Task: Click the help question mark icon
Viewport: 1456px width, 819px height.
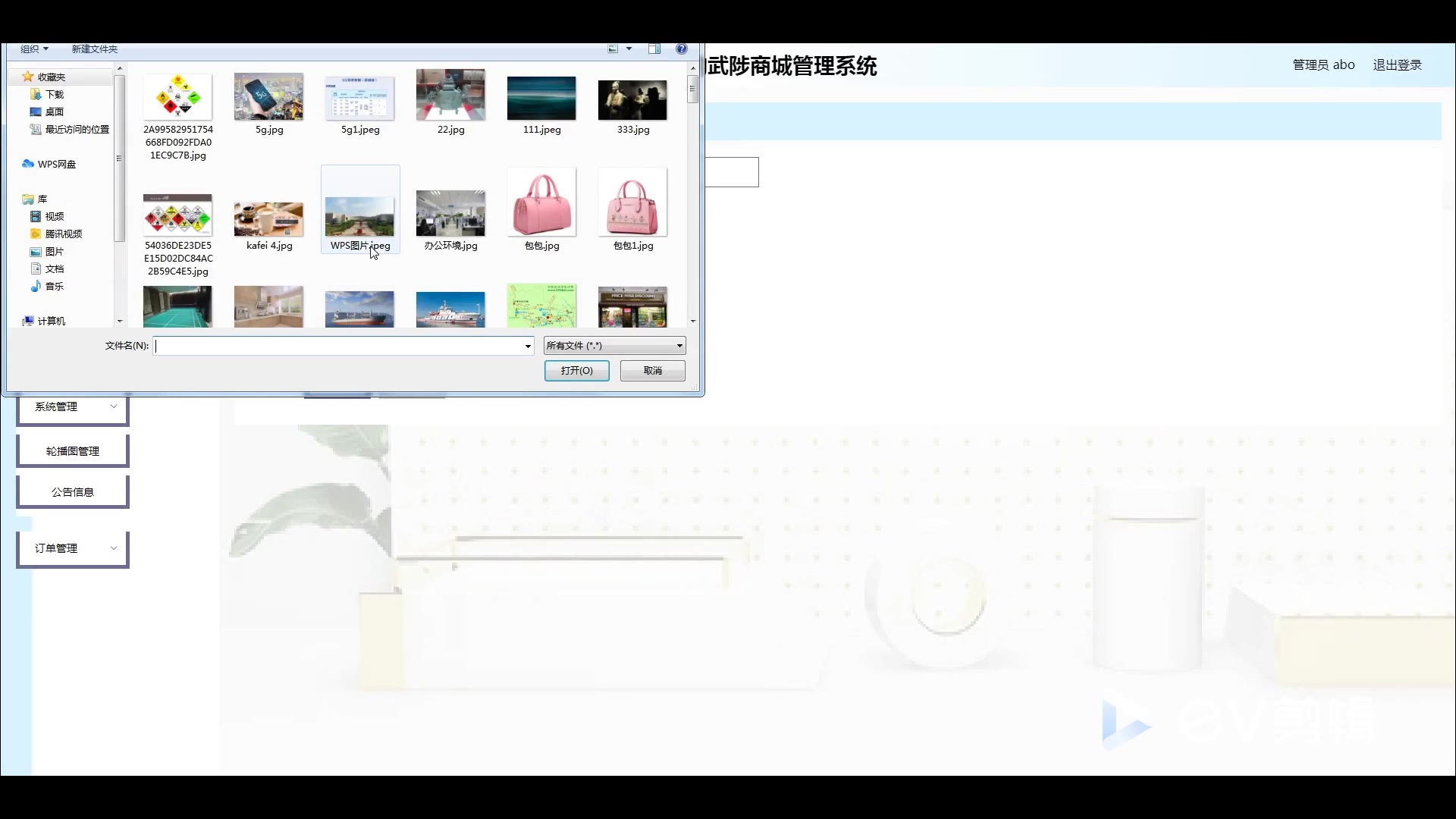Action: pos(681,49)
